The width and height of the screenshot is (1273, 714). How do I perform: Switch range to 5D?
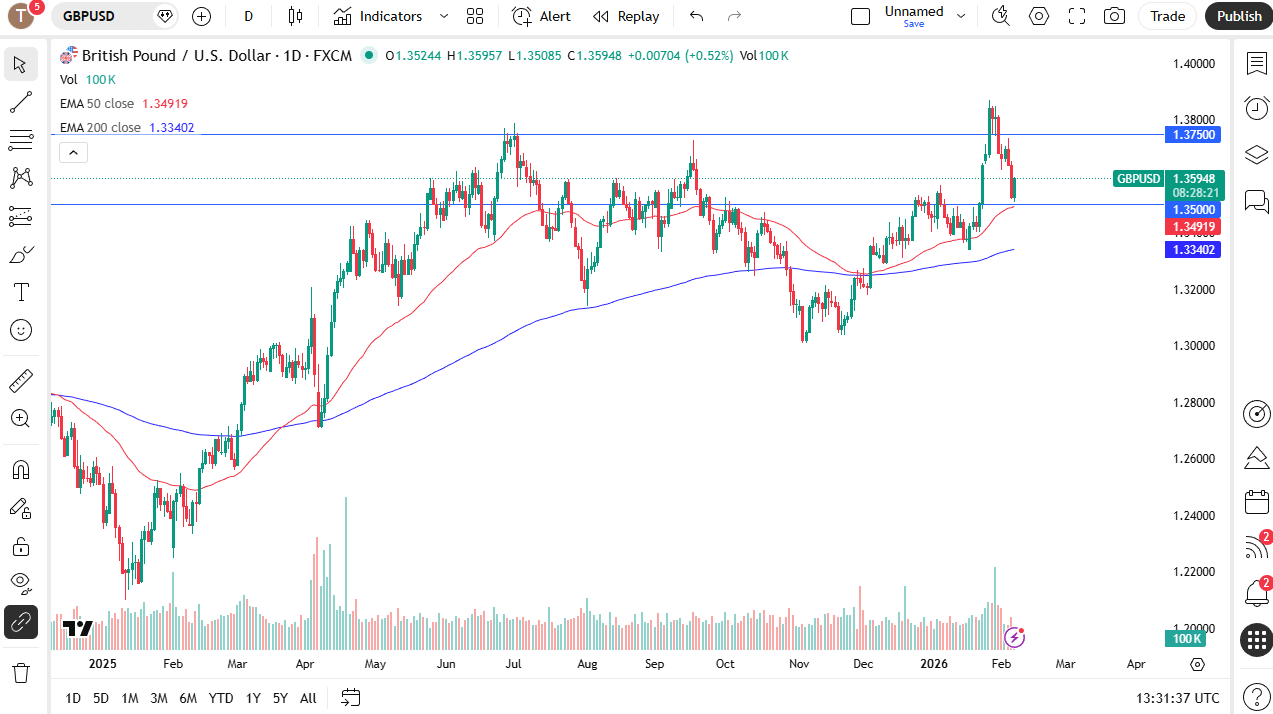[x=101, y=698]
